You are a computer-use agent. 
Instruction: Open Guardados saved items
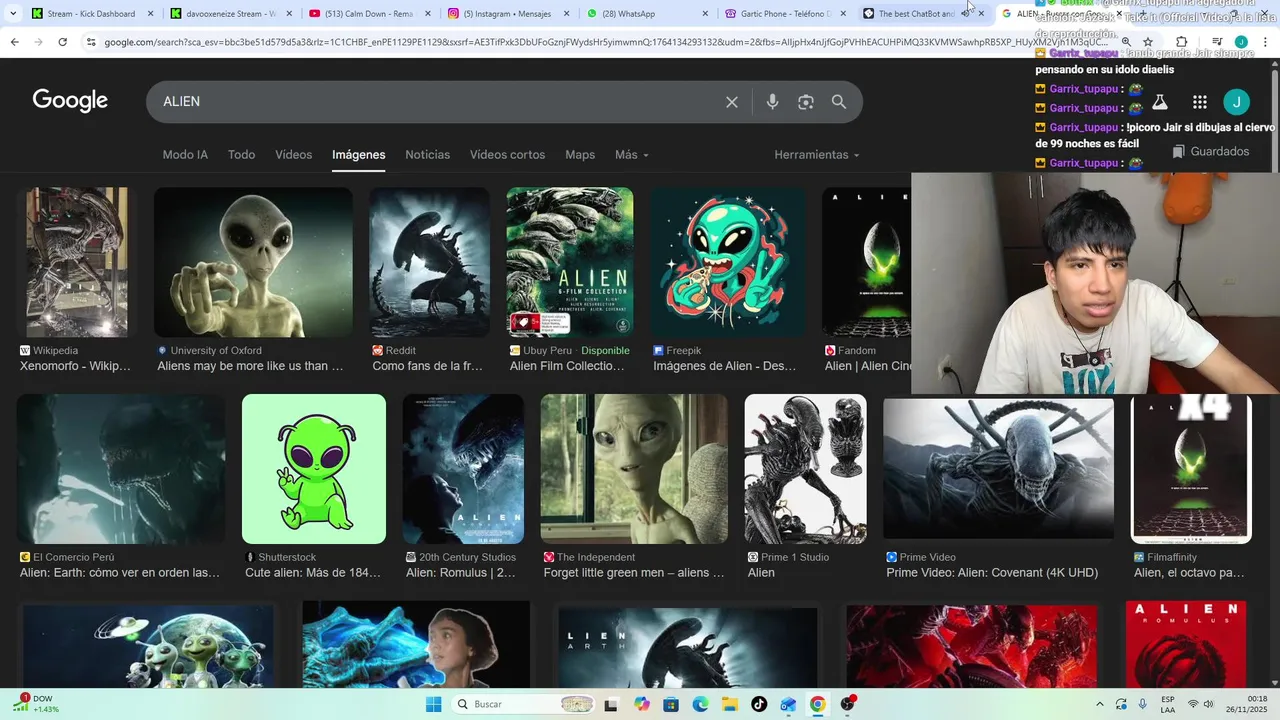[1211, 152]
